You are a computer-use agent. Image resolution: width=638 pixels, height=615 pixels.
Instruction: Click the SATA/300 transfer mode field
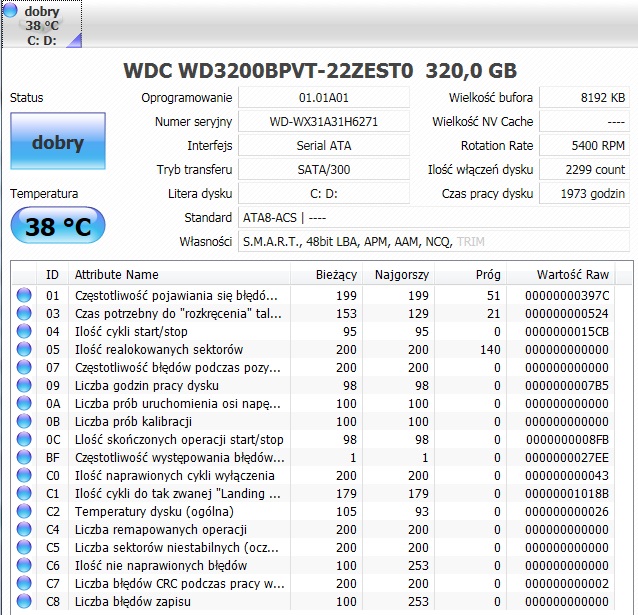(x=323, y=170)
